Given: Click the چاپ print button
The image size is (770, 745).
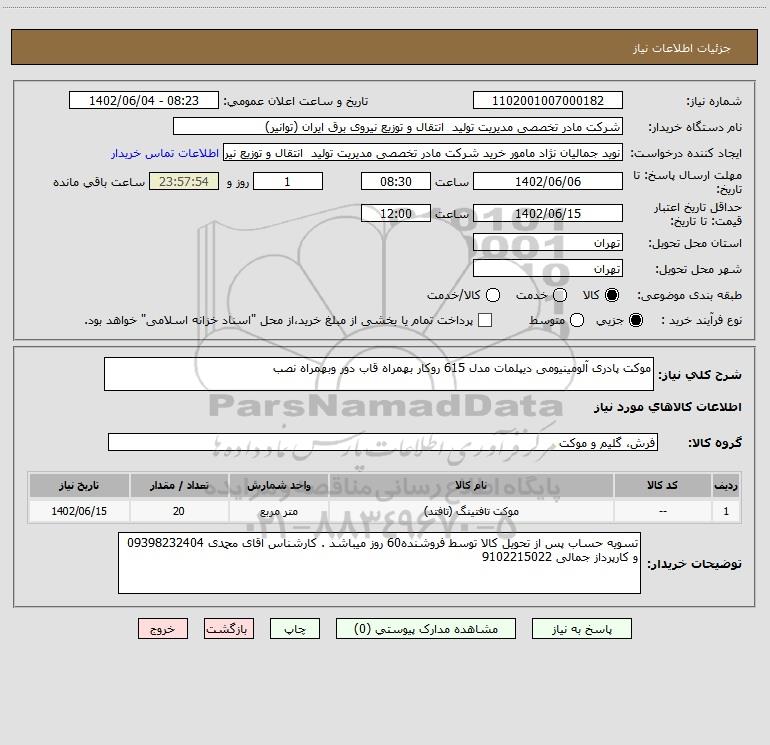Looking at the screenshot, I should coord(295,629).
